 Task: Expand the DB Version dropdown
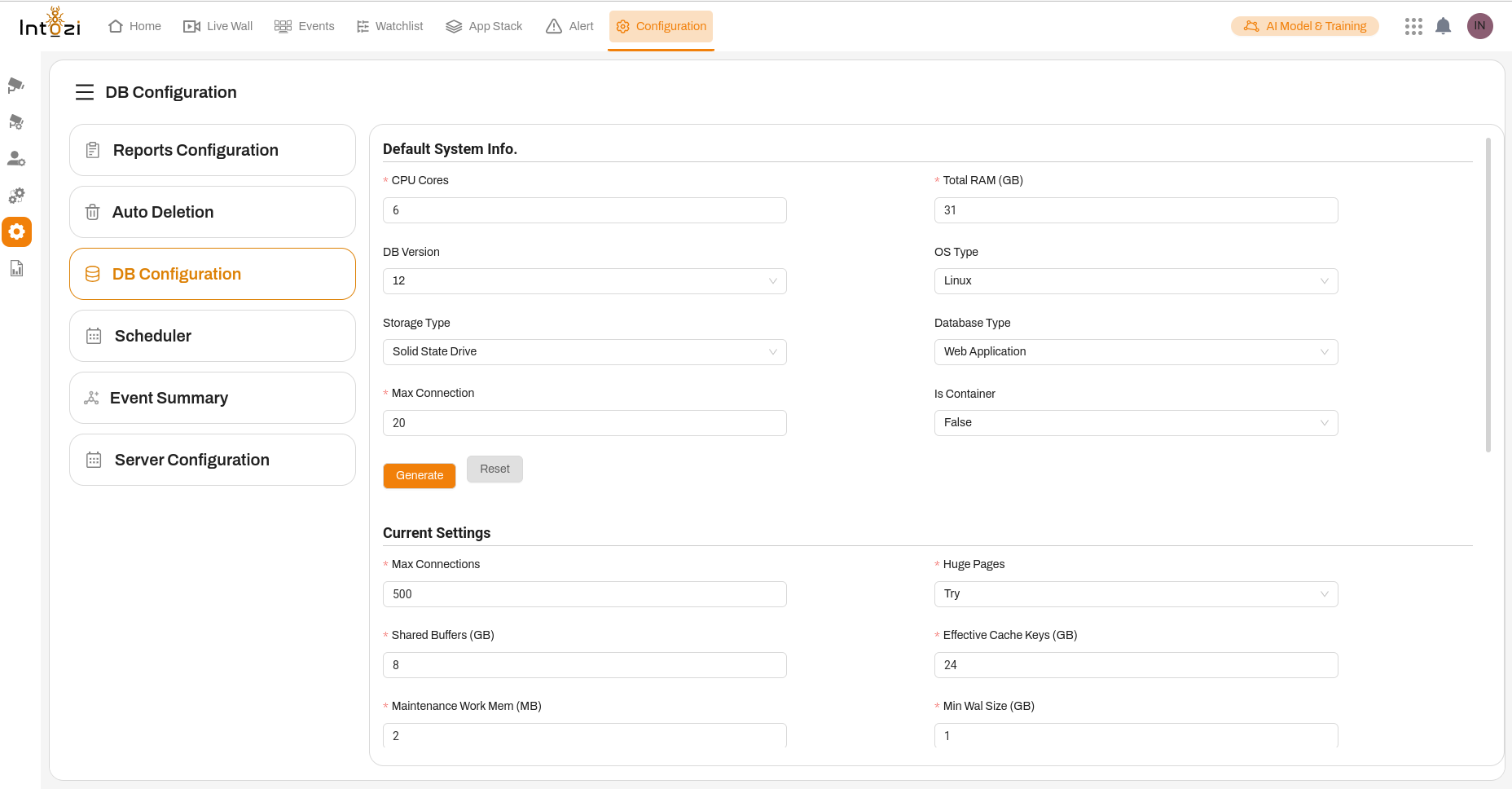[x=584, y=281]
